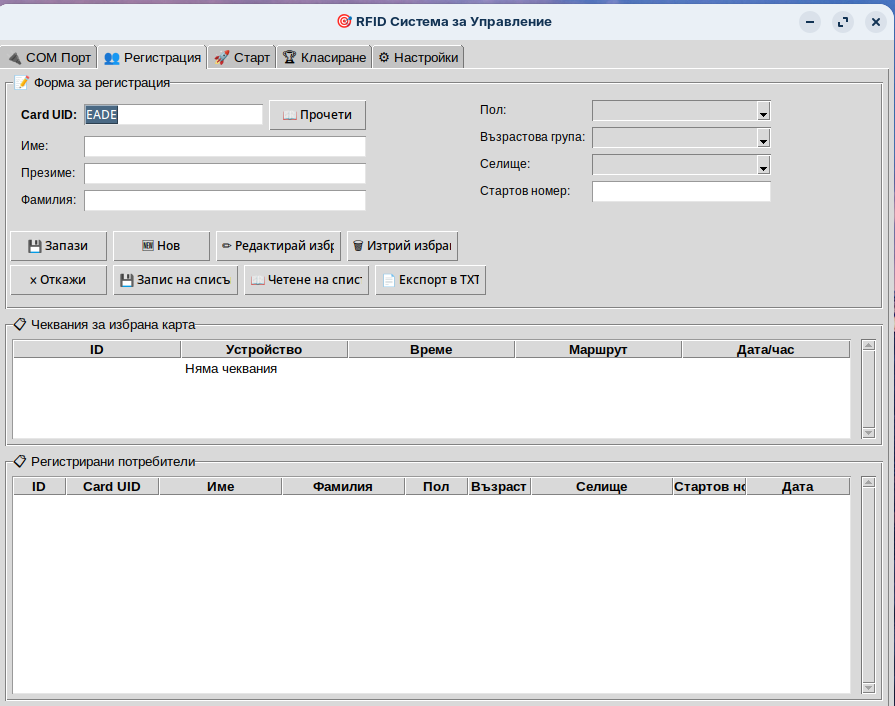Screen dimensions: 895x706
Task: Click the Запис на списък button
Action: (175, 280)
